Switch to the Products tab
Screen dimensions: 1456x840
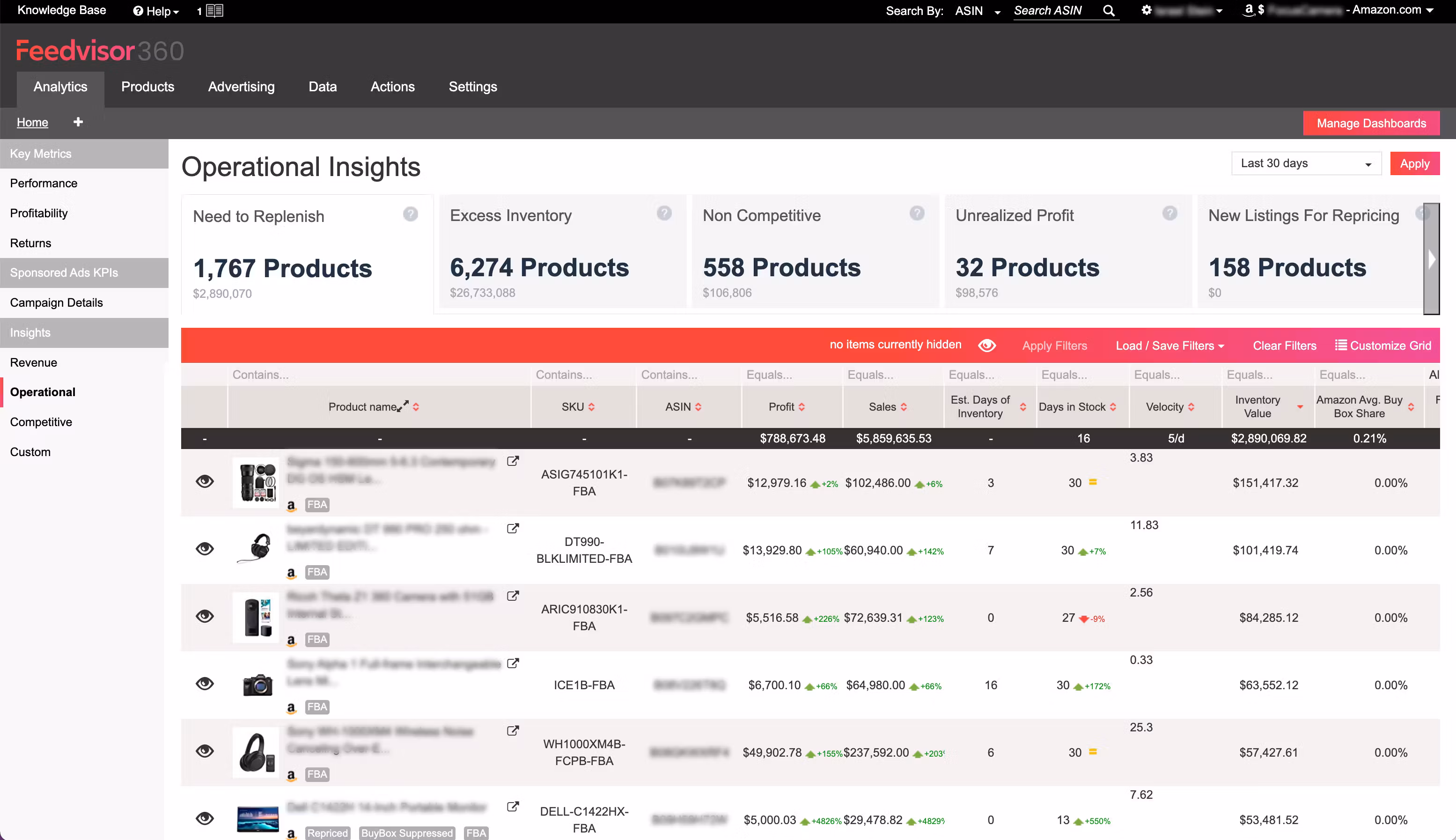(147, 87)
